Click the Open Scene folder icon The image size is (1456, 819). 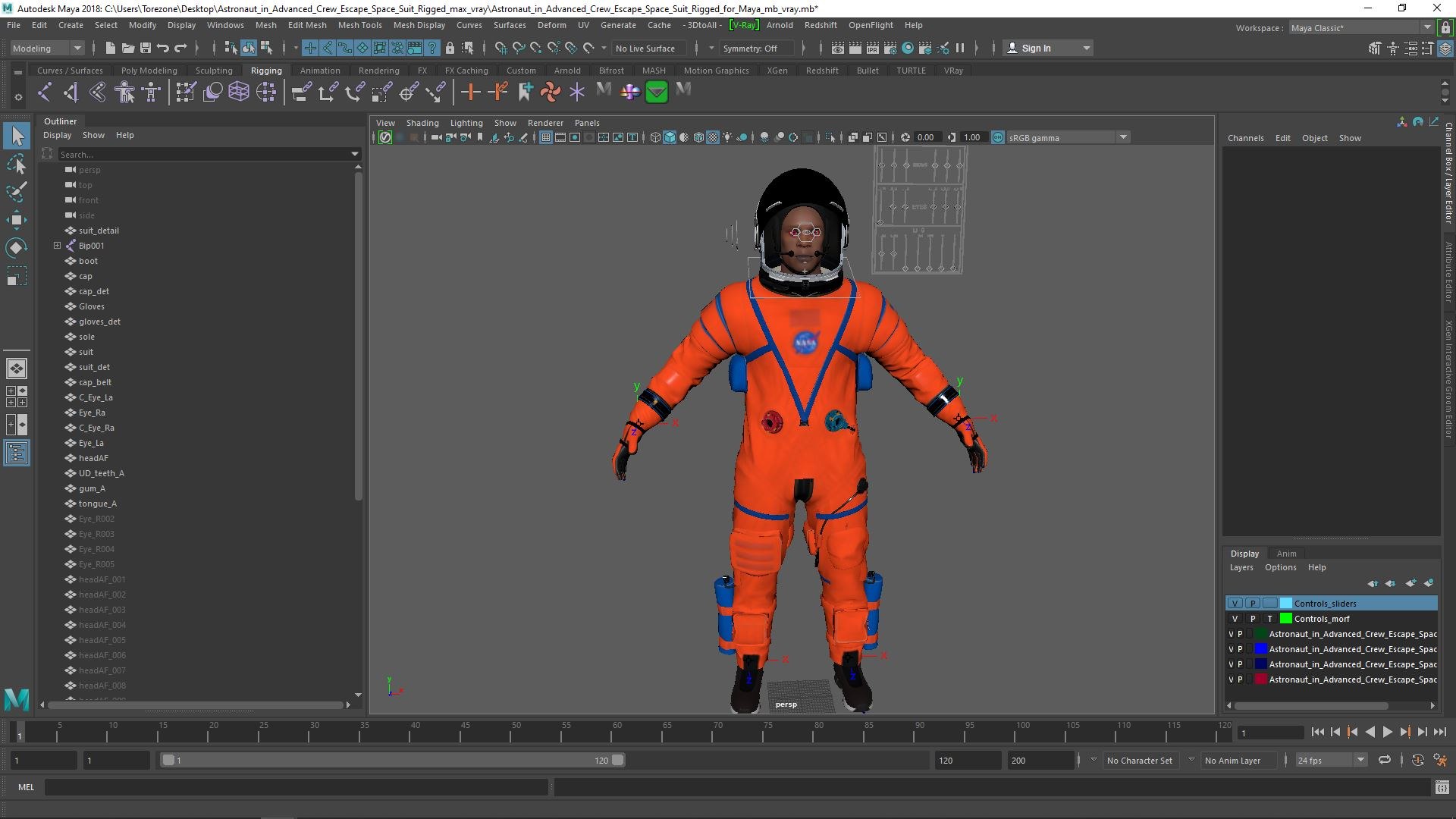(127, 48)
